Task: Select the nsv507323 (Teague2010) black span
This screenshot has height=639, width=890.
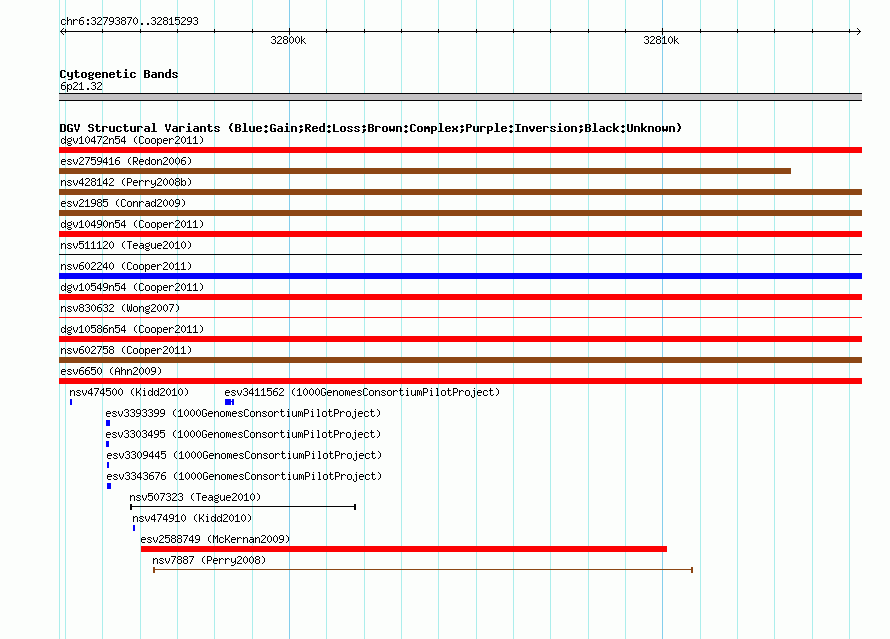Action: (x=243, y=507)
